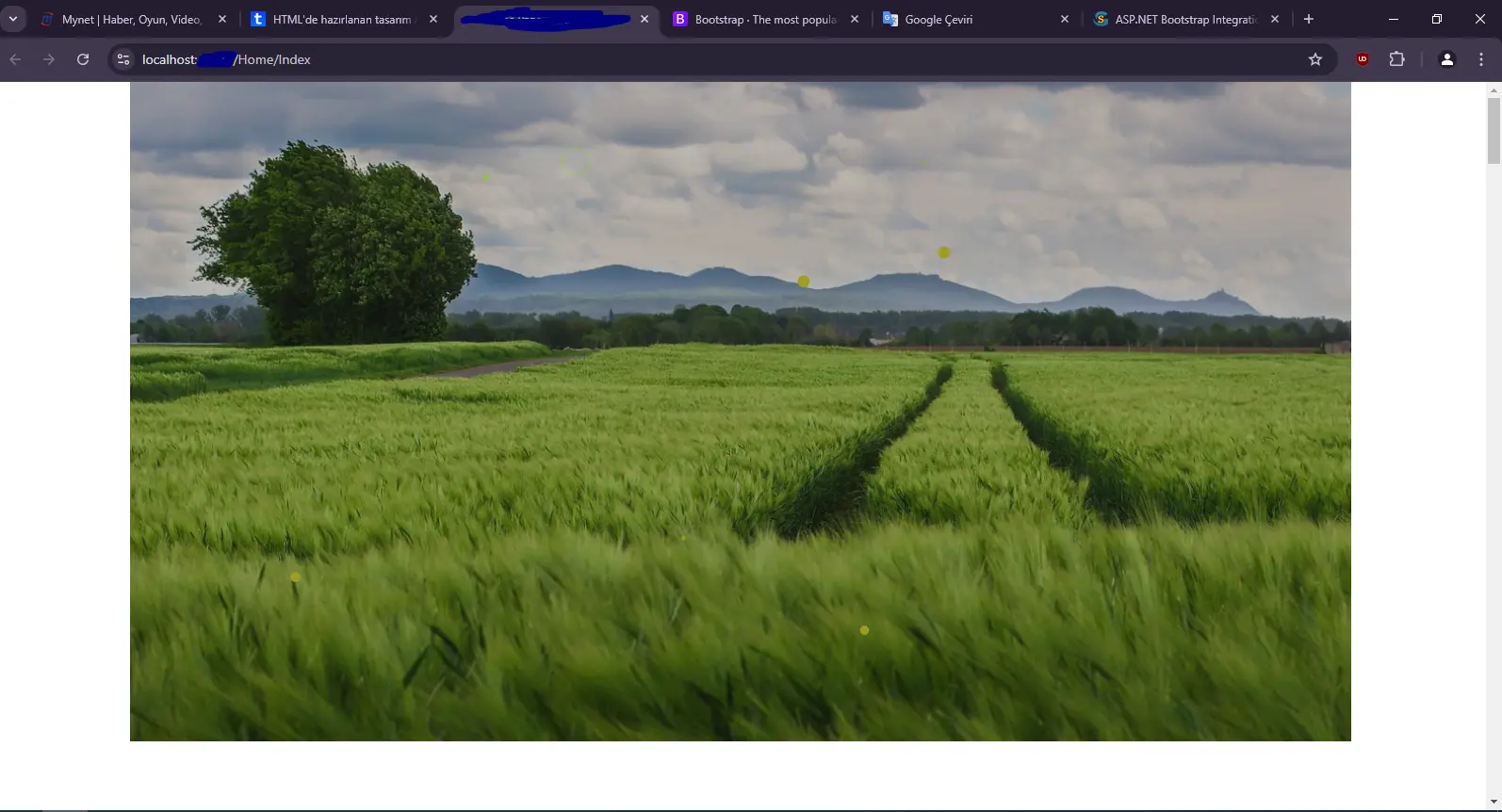Close the Mynet Haber tab
This screenshot has width=1502, height=812.
(222, 19)
